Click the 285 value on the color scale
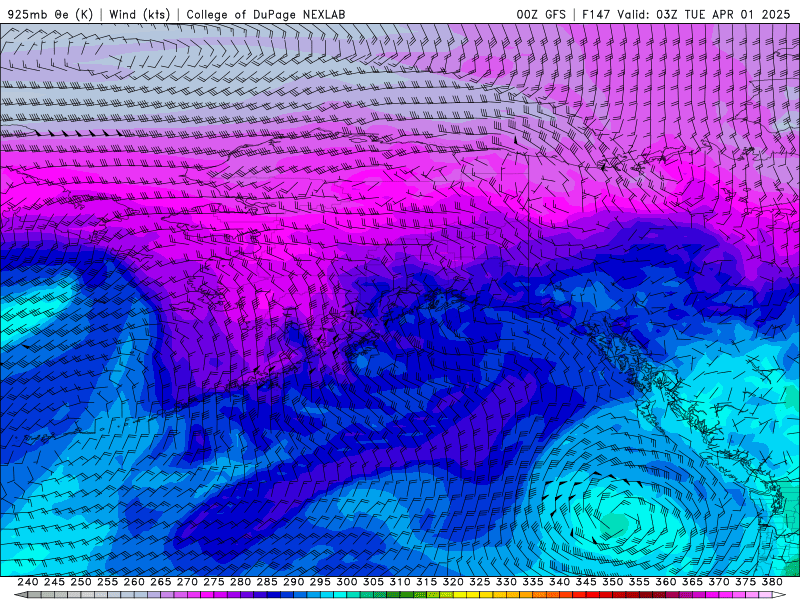The height and width of the screenshot is (600, 800). pyautogui.click(x=267, y=582)
